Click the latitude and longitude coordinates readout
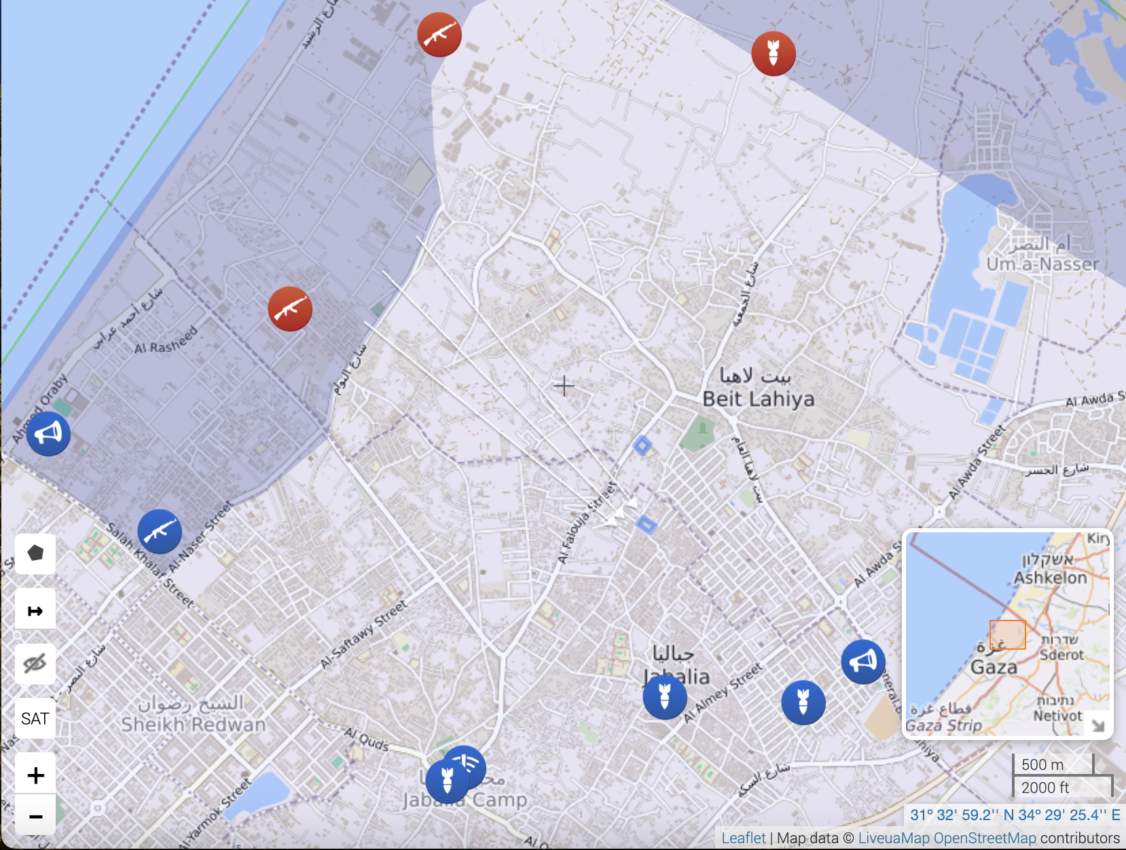The image size is (1126, 850). 1013,815
